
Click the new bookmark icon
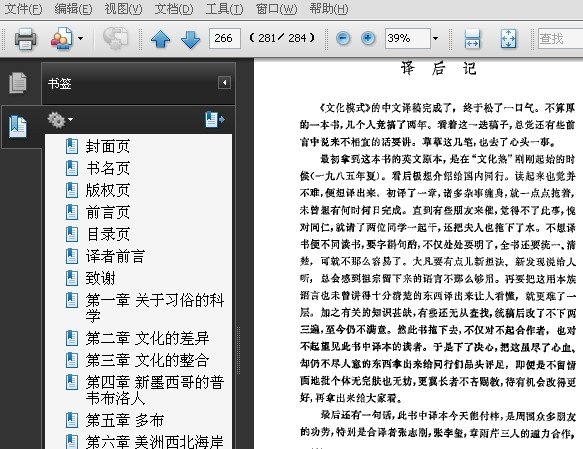click(x=215, y=120)
